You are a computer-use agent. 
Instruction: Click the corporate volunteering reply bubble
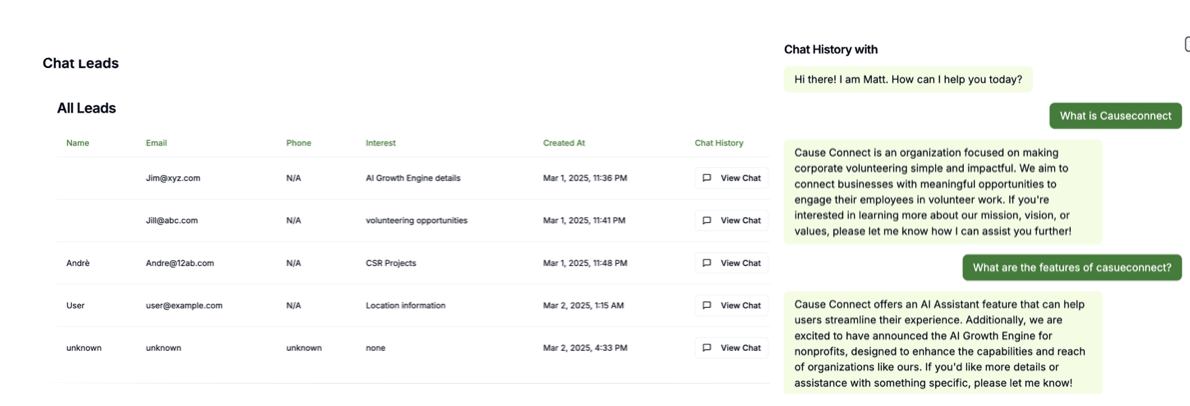point(943,192)
